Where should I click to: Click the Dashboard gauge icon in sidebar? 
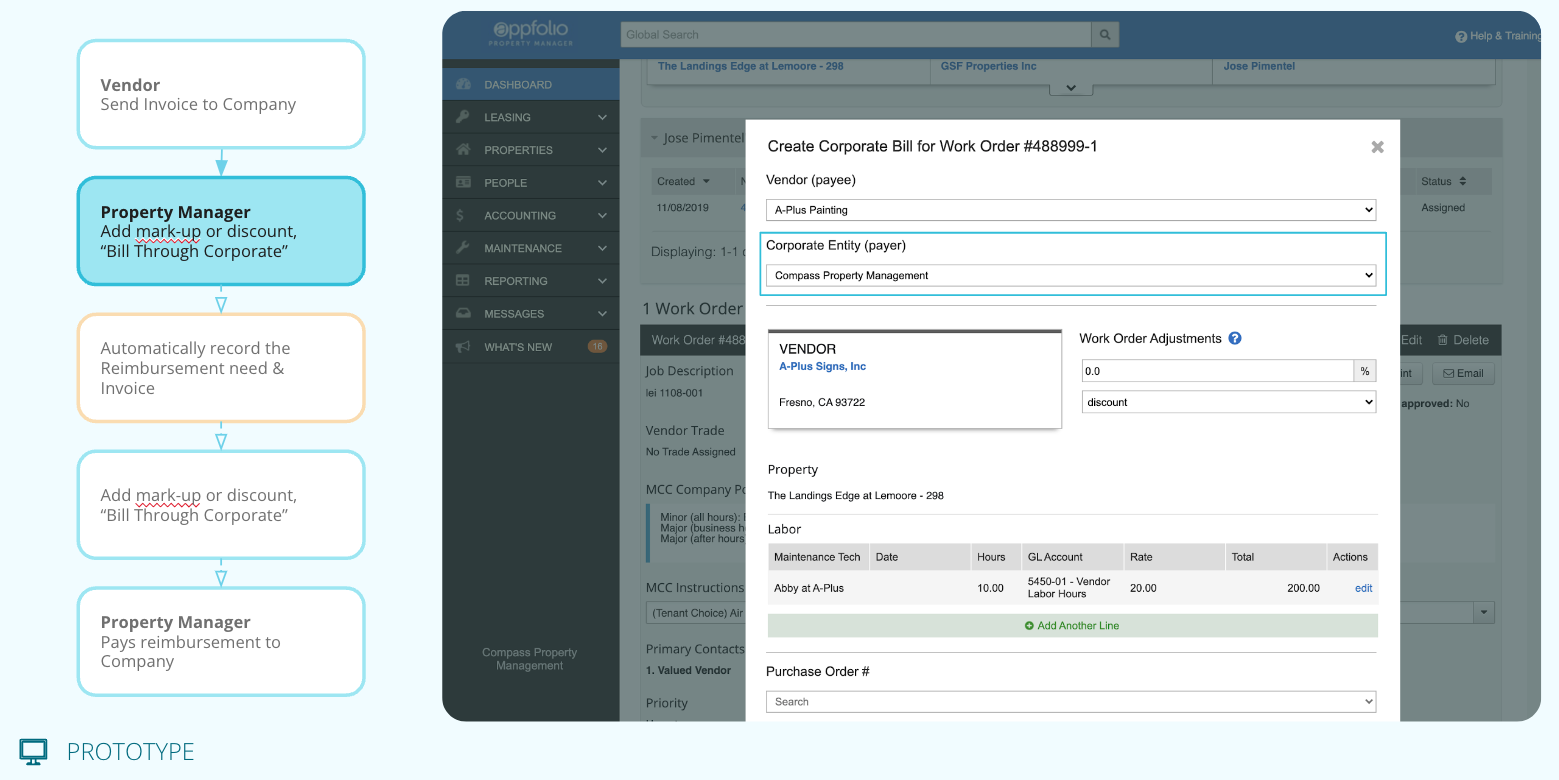click(x=463, y=85)
